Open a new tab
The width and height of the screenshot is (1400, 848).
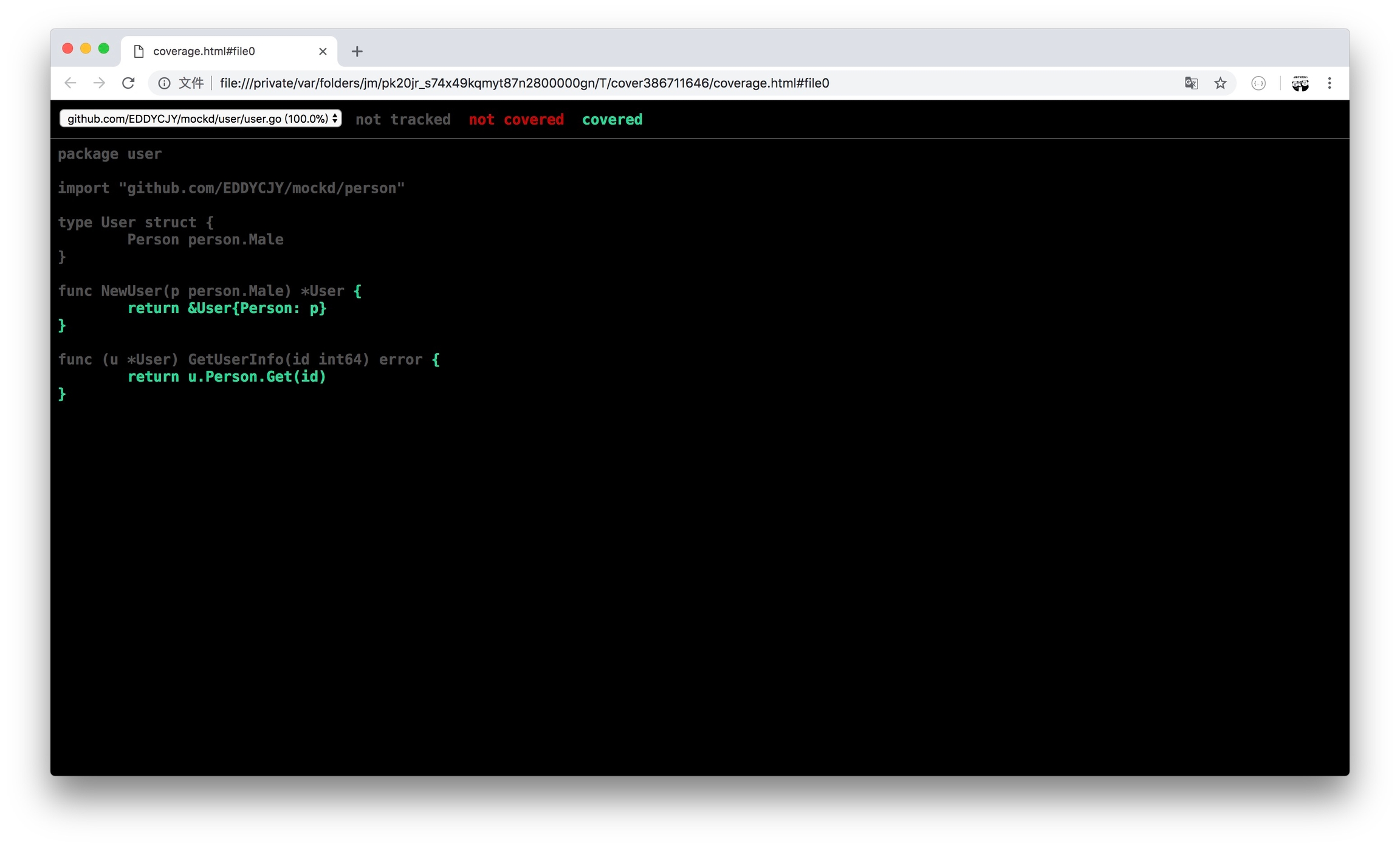point(357,52)
